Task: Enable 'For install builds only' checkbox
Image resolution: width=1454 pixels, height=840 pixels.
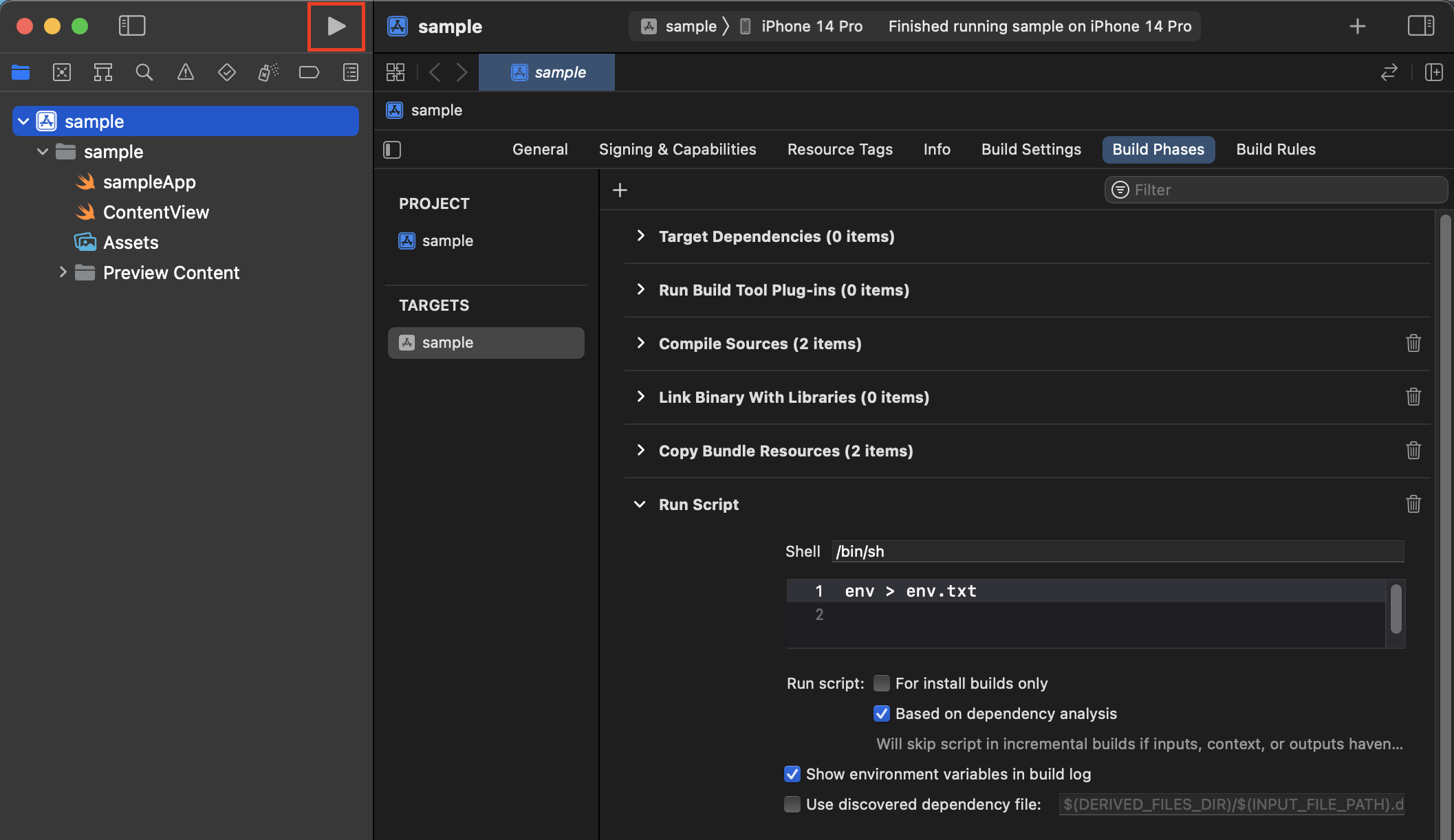Action: click(x=881, y=683)
